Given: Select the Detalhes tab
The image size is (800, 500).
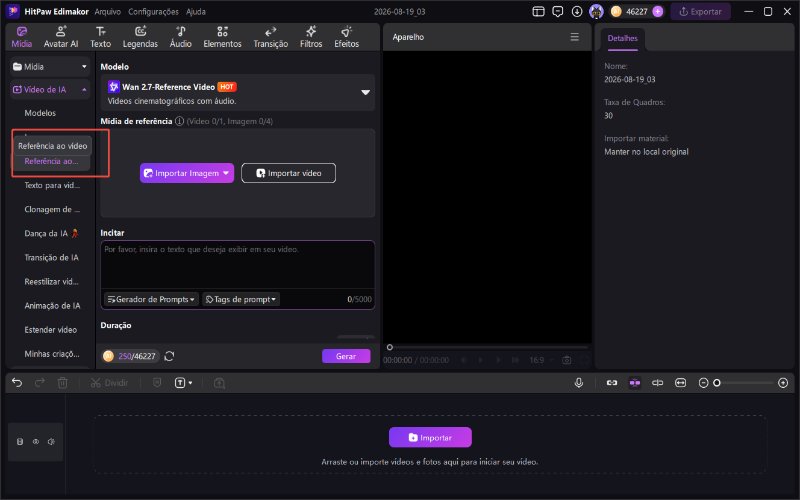Looking at the screenshot, I should (x=622, y=38).
